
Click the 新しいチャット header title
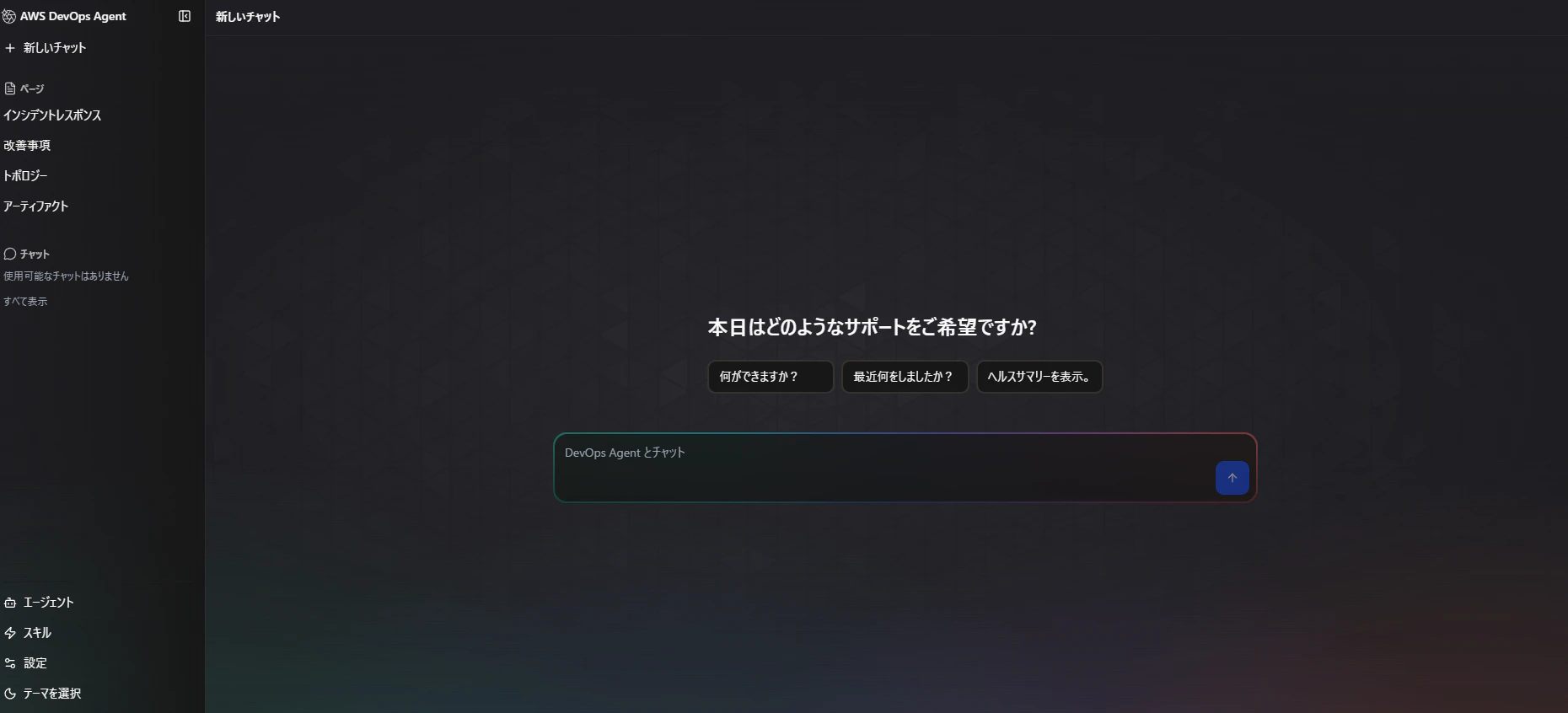(248, 17)
